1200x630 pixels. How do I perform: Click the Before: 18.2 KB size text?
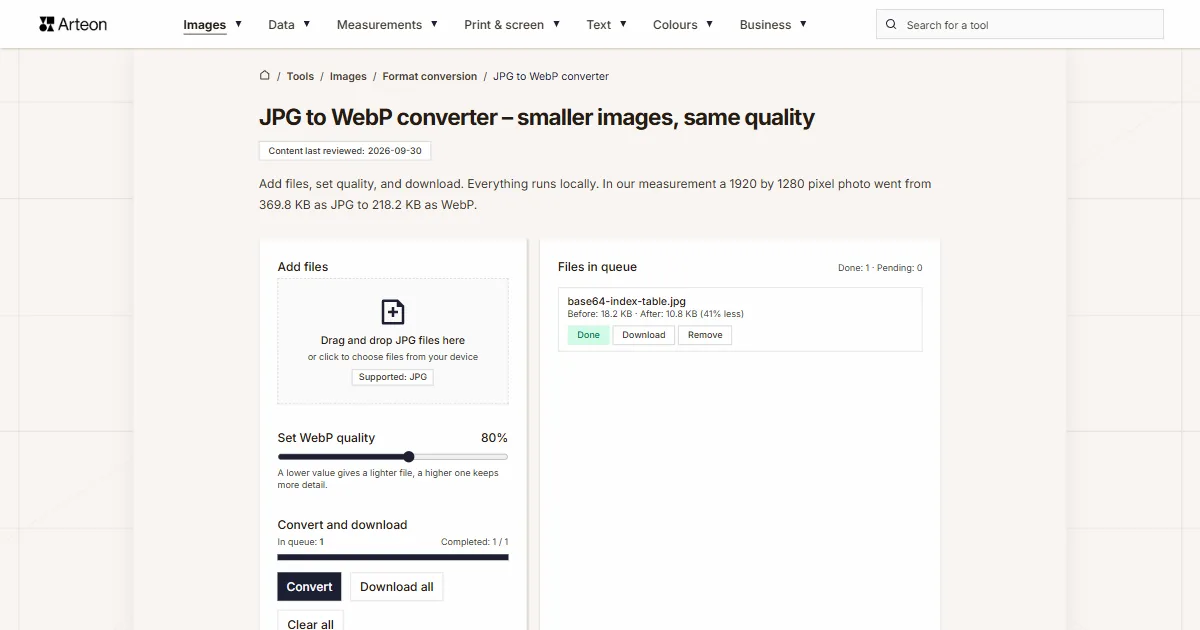pyautogui.click(x=600, y=314)
